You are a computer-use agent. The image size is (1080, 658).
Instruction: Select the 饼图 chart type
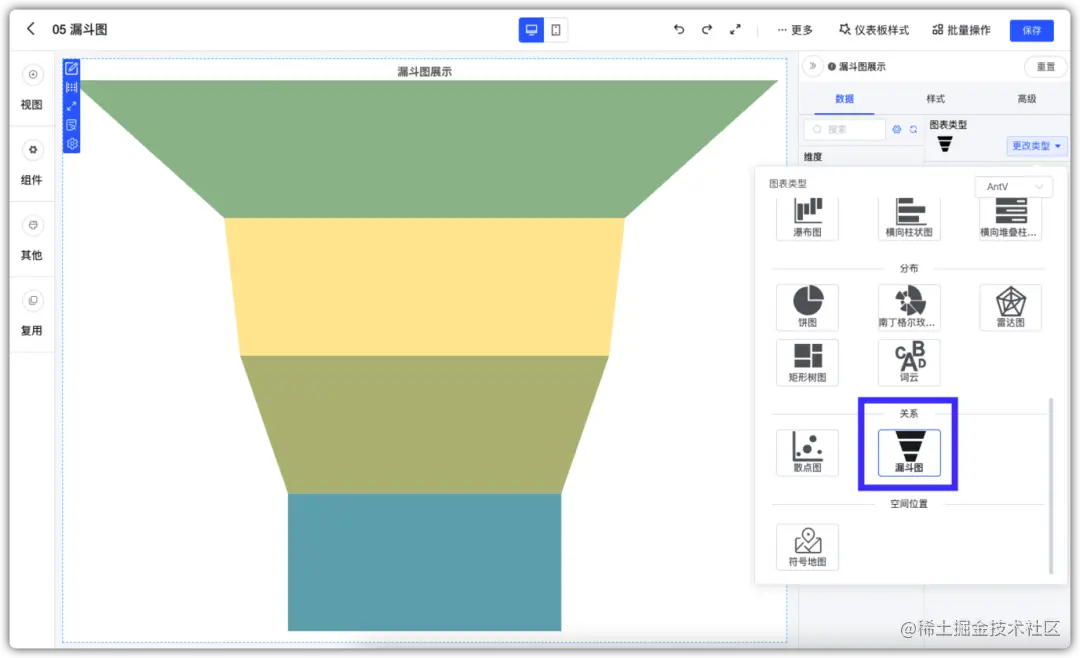807,307
